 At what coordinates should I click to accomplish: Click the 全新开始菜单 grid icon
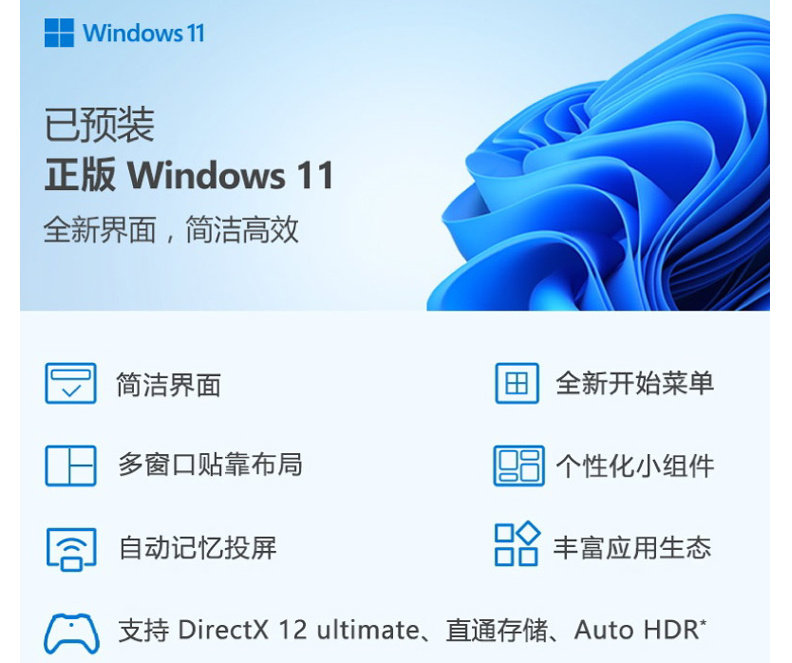coord(517,383)
